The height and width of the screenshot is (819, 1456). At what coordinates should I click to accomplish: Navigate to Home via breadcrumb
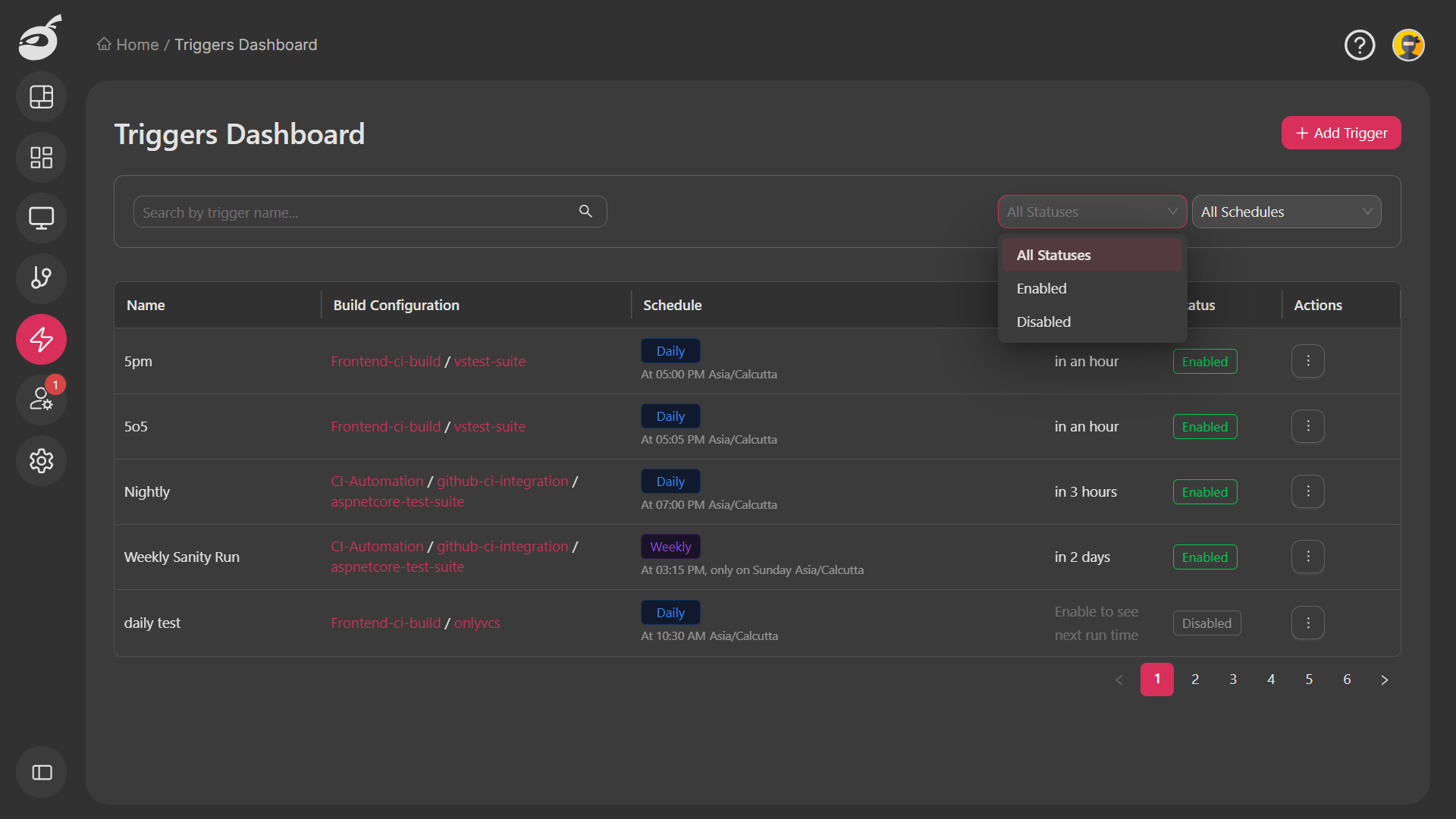tap(136, 45)
